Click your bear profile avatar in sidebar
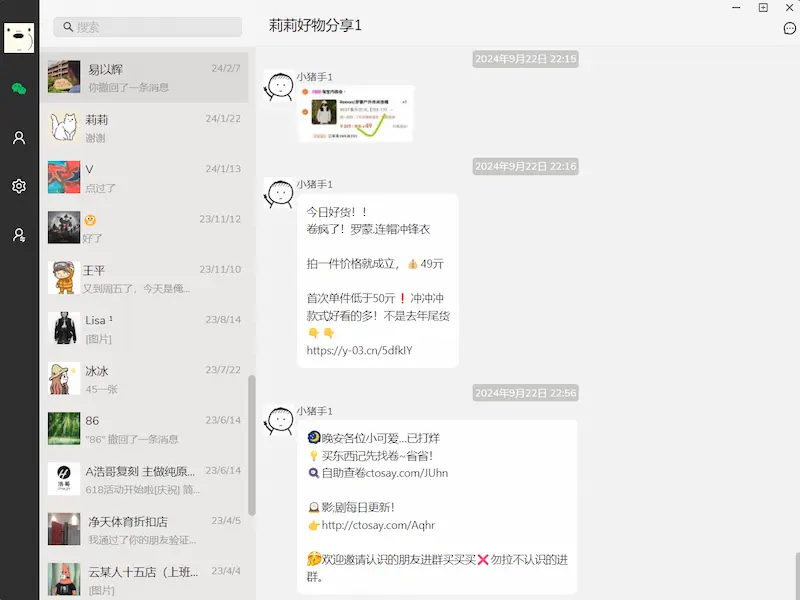Screen dimensions: 800x600 click(x=20, y=38)
